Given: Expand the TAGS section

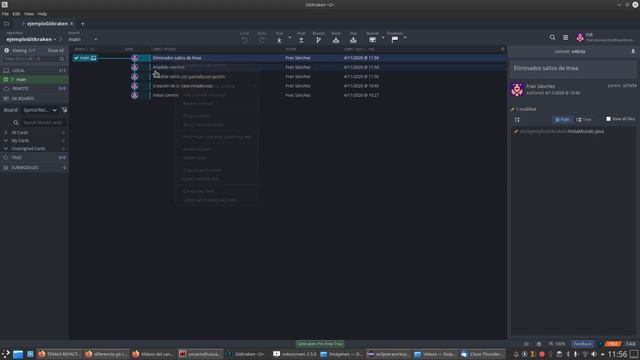Looking at the screenshot, I should tap(34, 157).
